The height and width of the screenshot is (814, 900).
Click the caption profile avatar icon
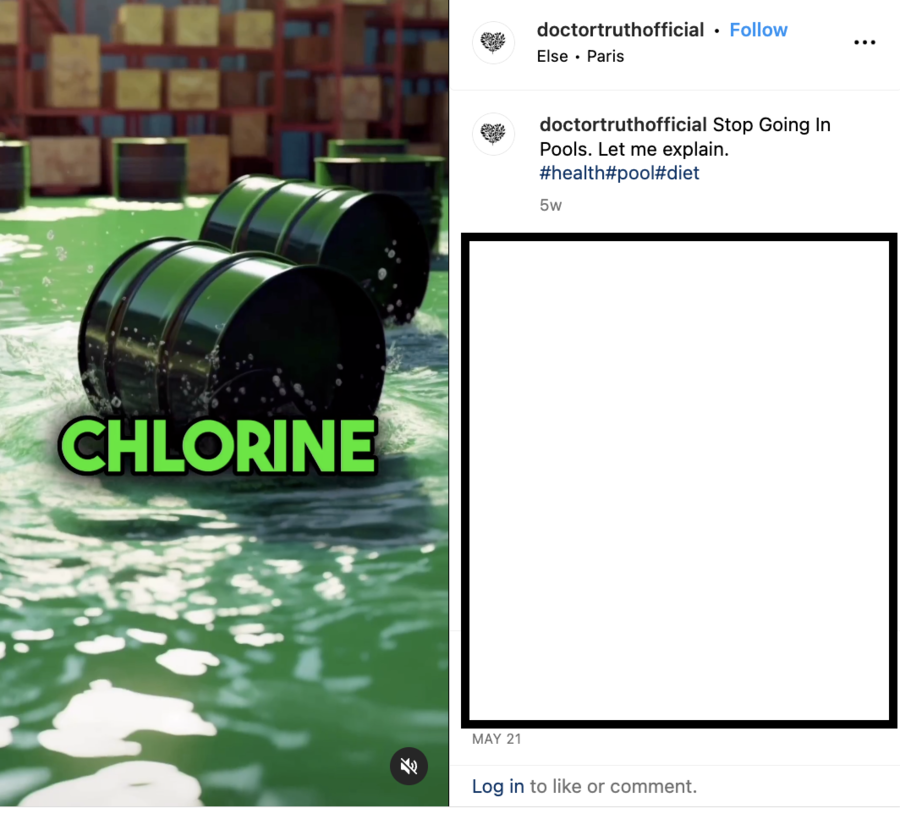(x=493, y=134)
